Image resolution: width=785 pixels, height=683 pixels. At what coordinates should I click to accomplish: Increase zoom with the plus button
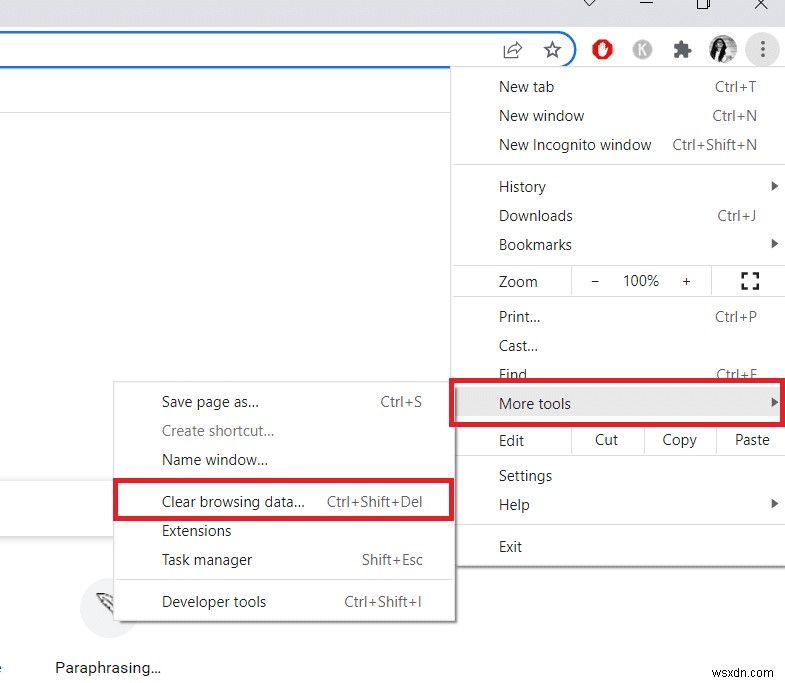pos(686,281)
